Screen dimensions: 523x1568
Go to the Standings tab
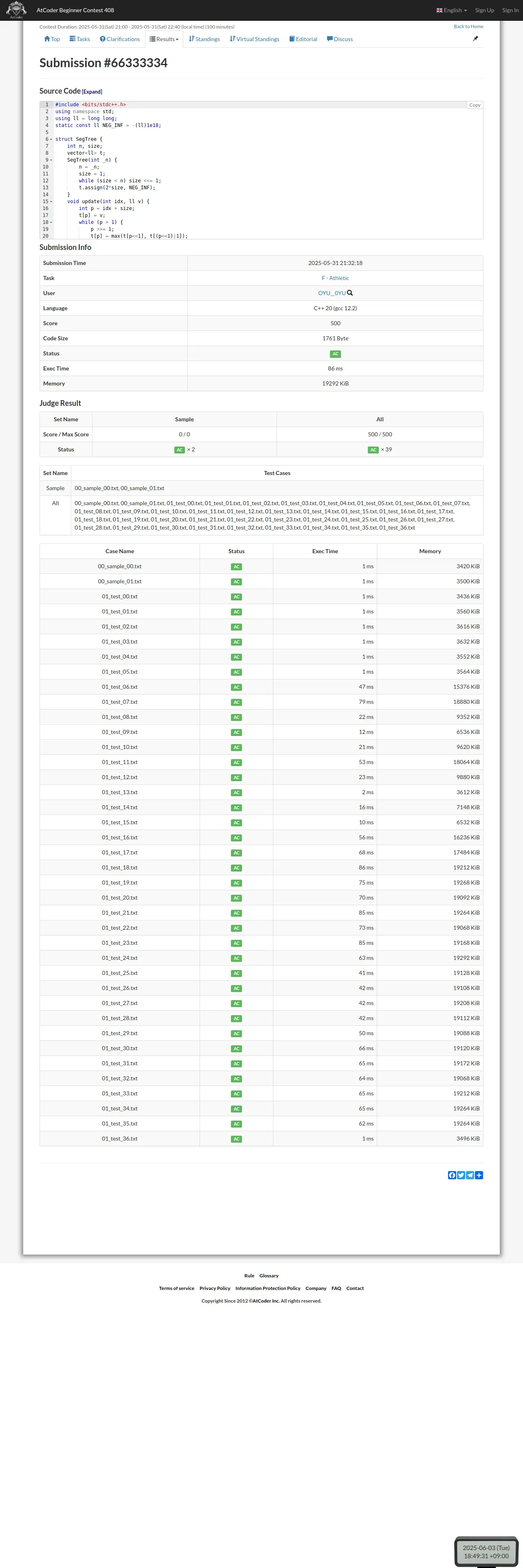tap(204, 39)
